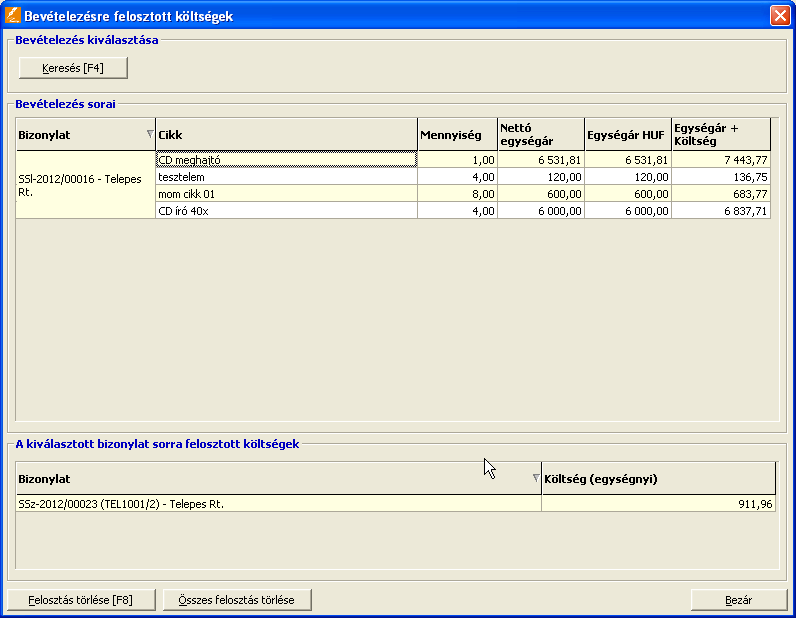Click the 911,96 cost value

click(x=658, y=504)
